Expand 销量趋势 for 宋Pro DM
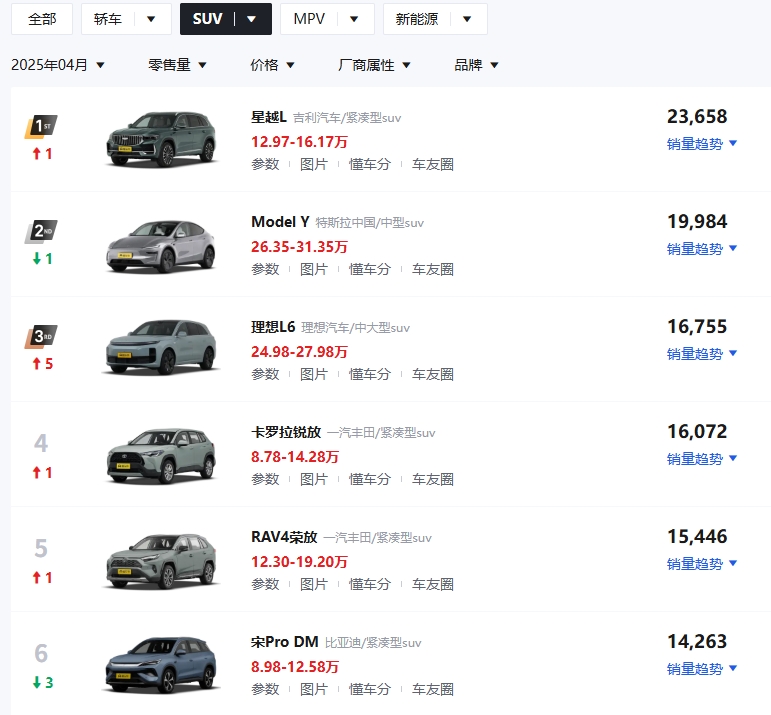 702,669
